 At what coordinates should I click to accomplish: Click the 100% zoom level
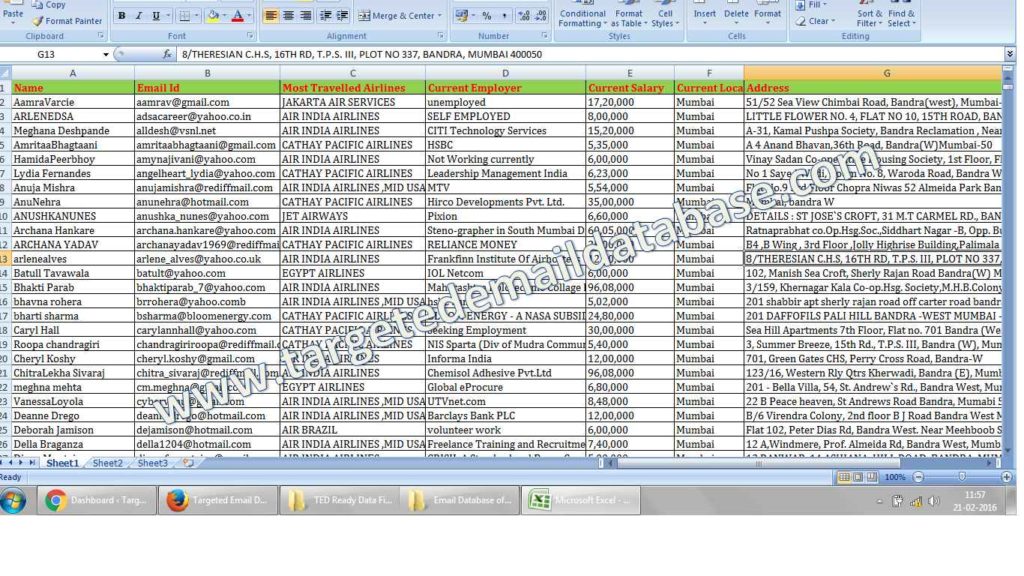click(x=895, y=477)
